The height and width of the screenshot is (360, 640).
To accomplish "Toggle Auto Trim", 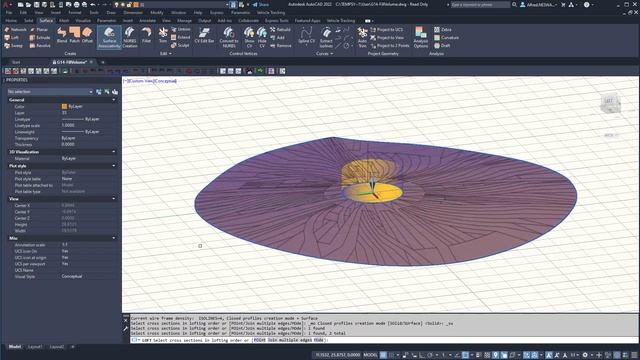I will (x=362, y=38).
